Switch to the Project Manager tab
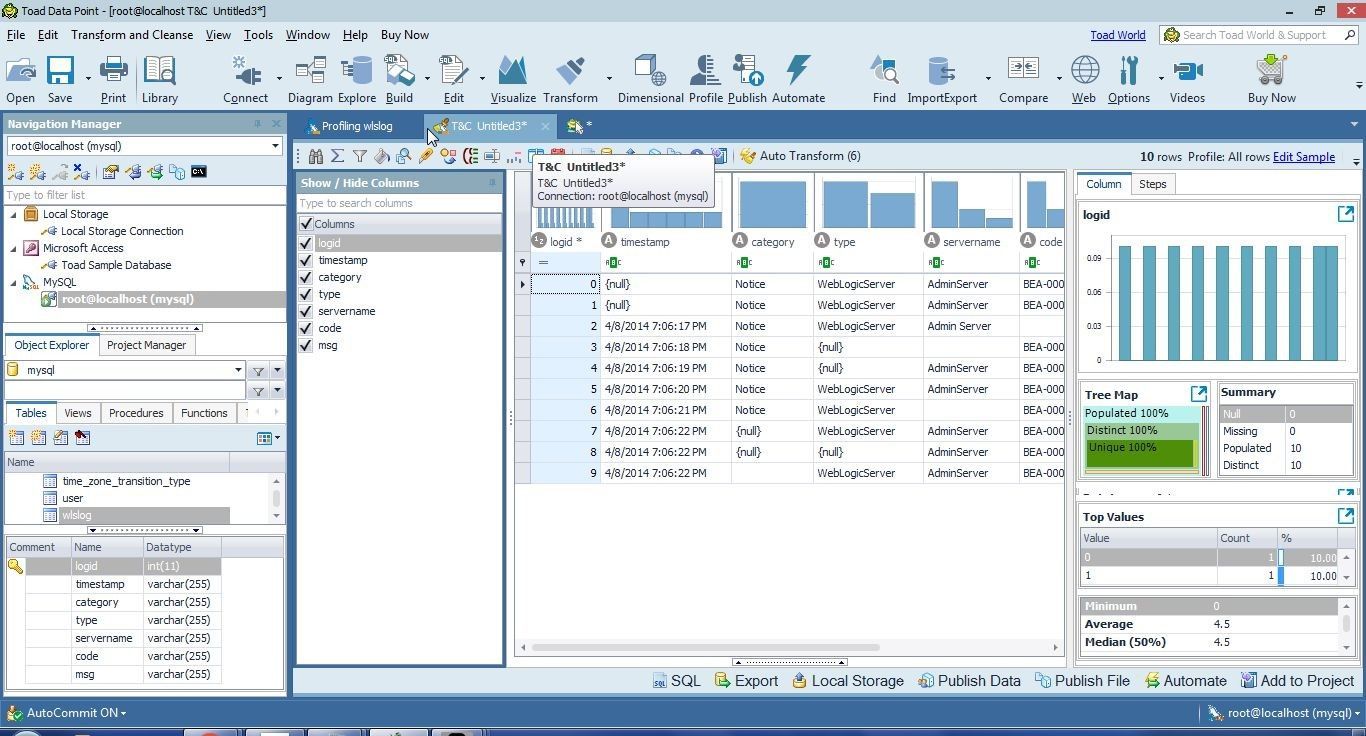 pyautogui.click(x=146, y=345)
